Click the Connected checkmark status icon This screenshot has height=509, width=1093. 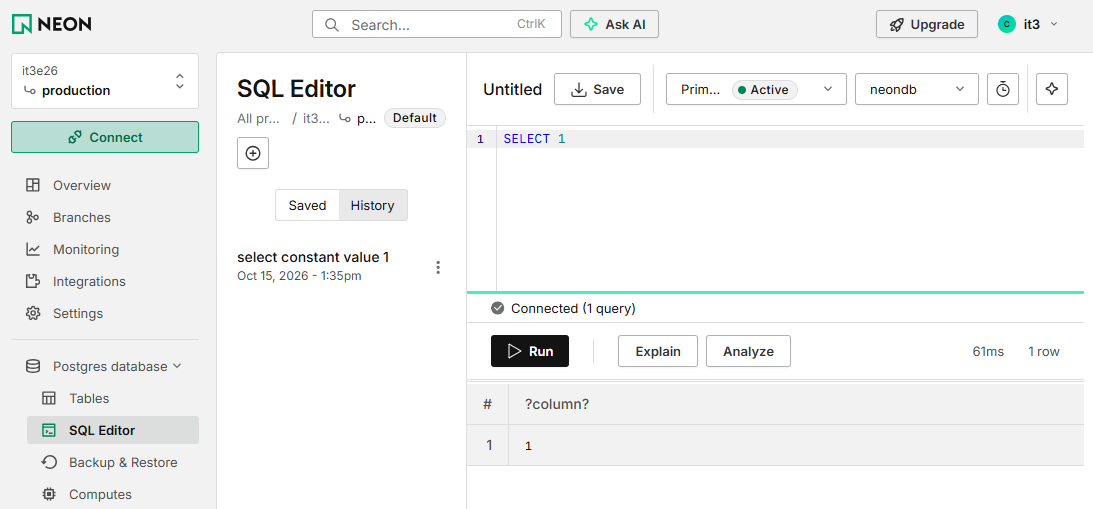tap(498, 308)
